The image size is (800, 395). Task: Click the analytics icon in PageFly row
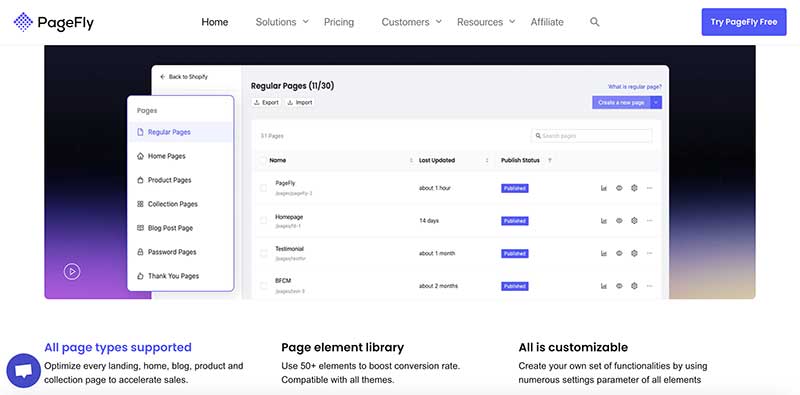click(x=604, y=188)
